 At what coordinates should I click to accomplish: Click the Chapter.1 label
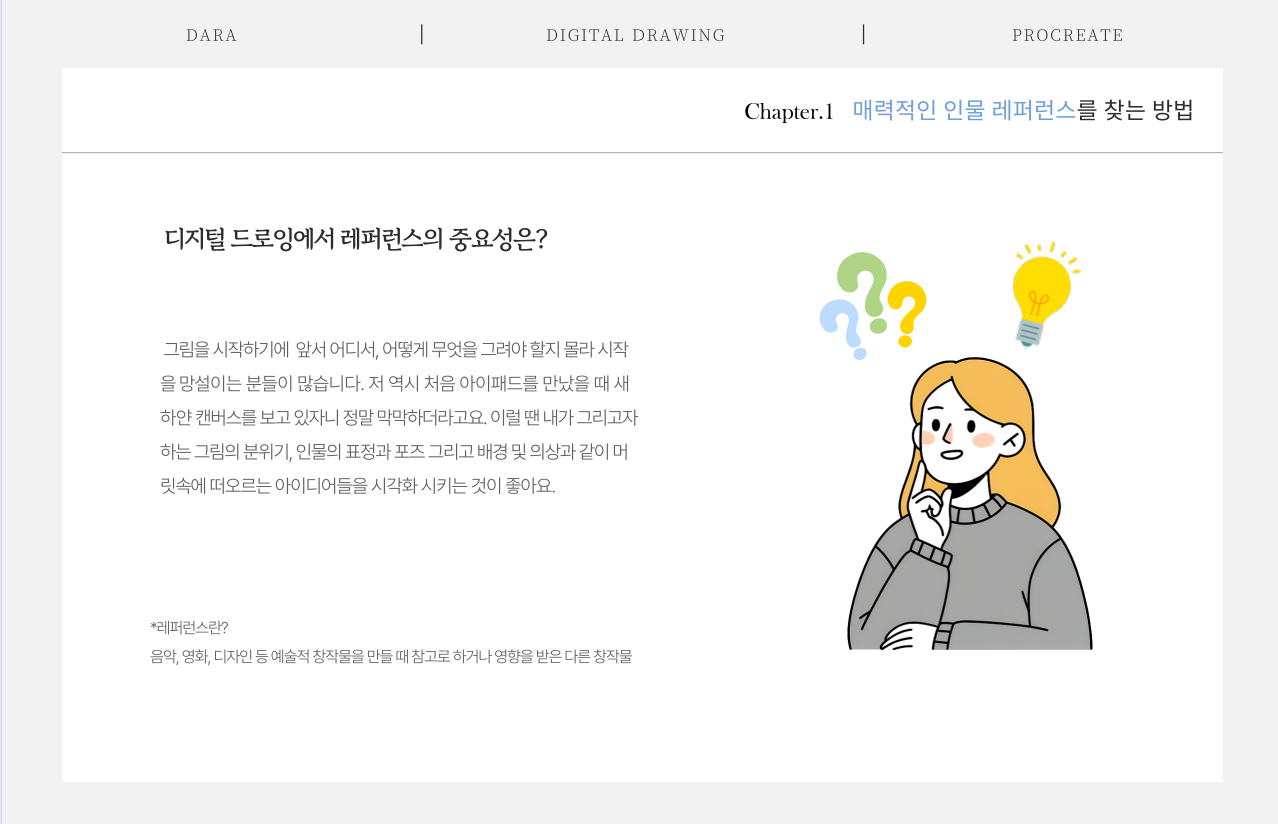coord(788,112)
